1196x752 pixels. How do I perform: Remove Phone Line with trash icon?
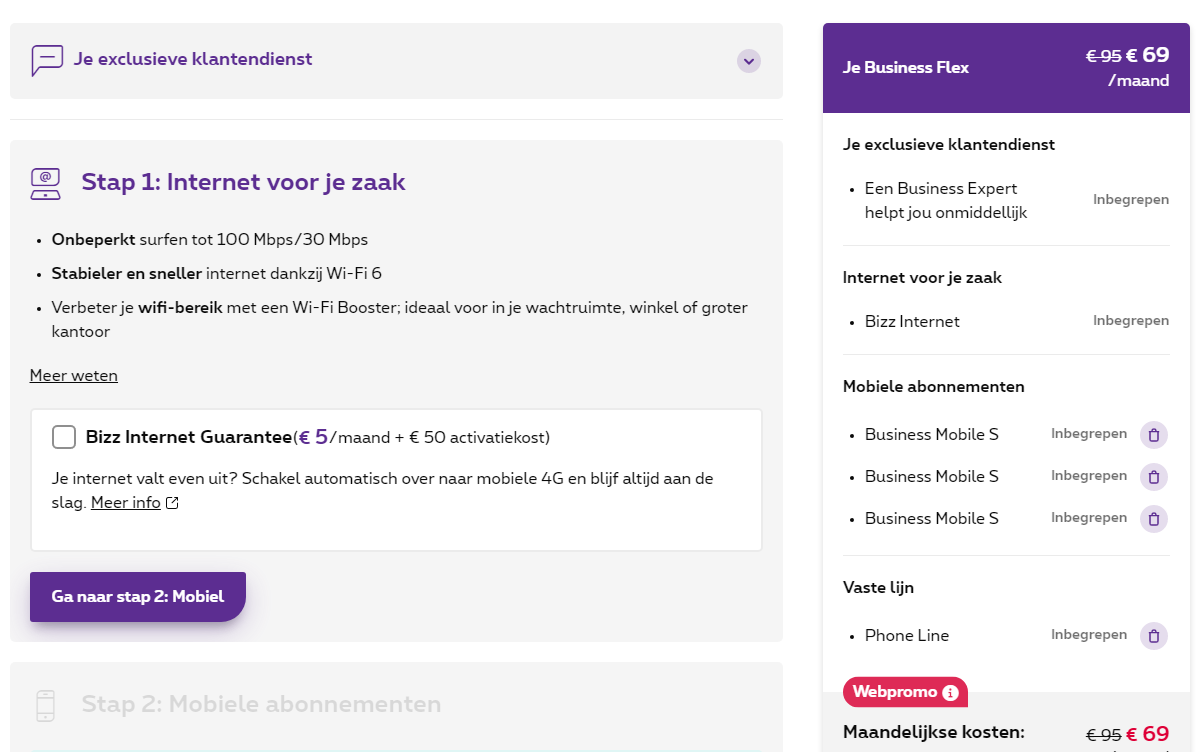click(1153, 636)
